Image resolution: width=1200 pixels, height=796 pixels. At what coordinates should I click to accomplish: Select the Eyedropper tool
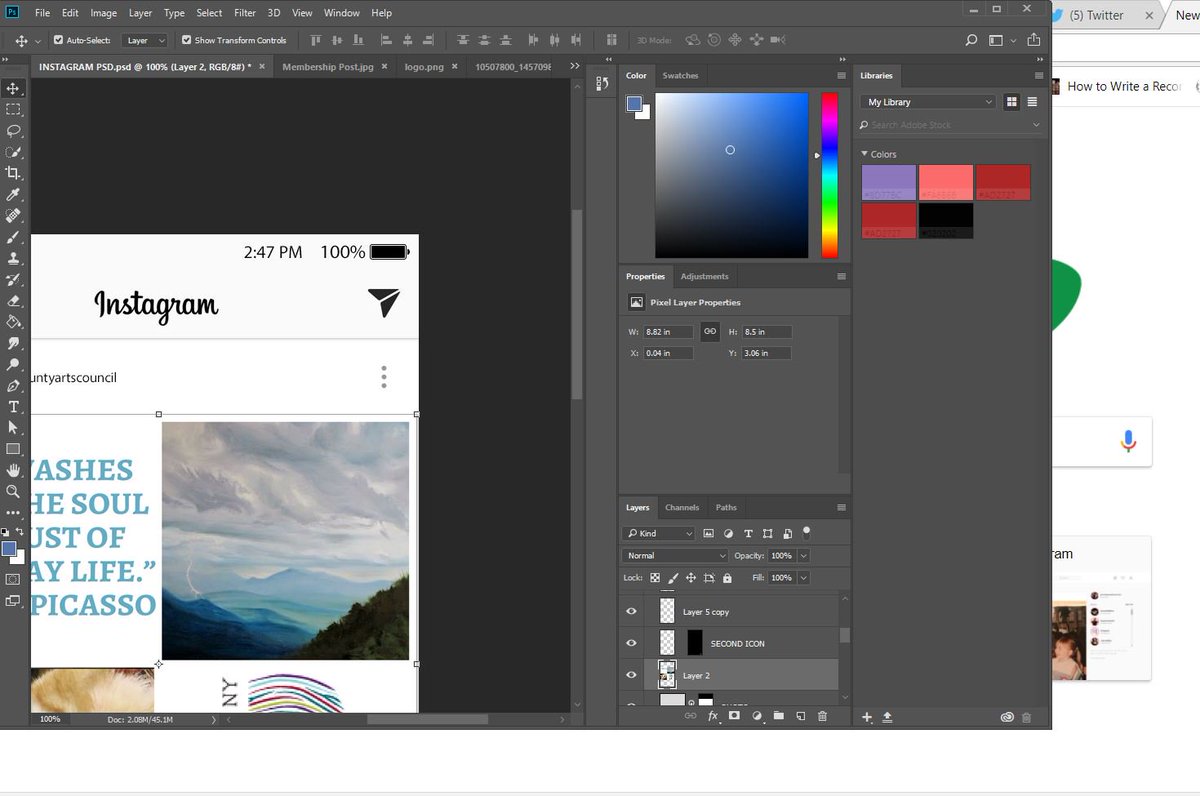14,194
